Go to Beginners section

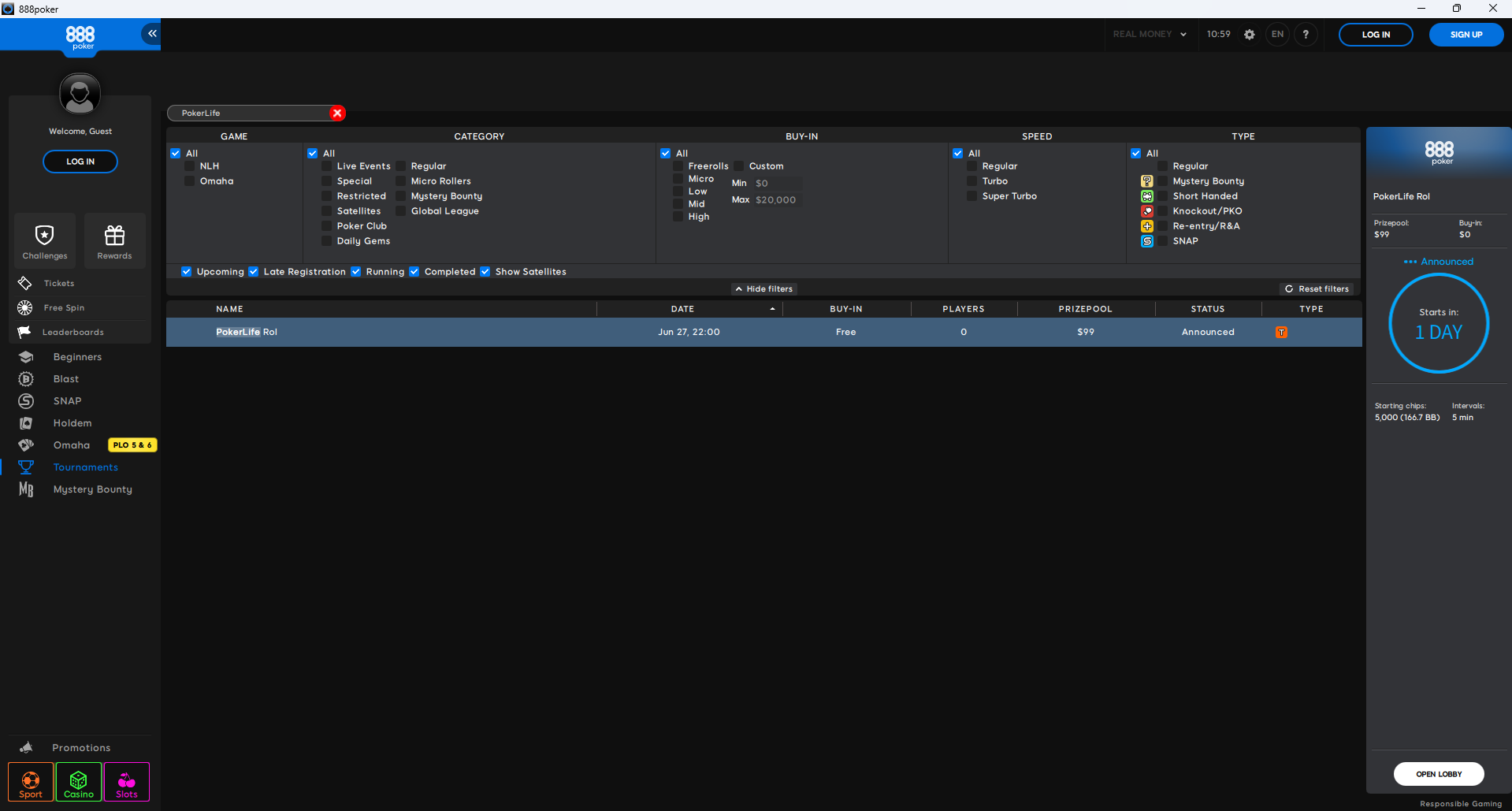pos(77,357)
